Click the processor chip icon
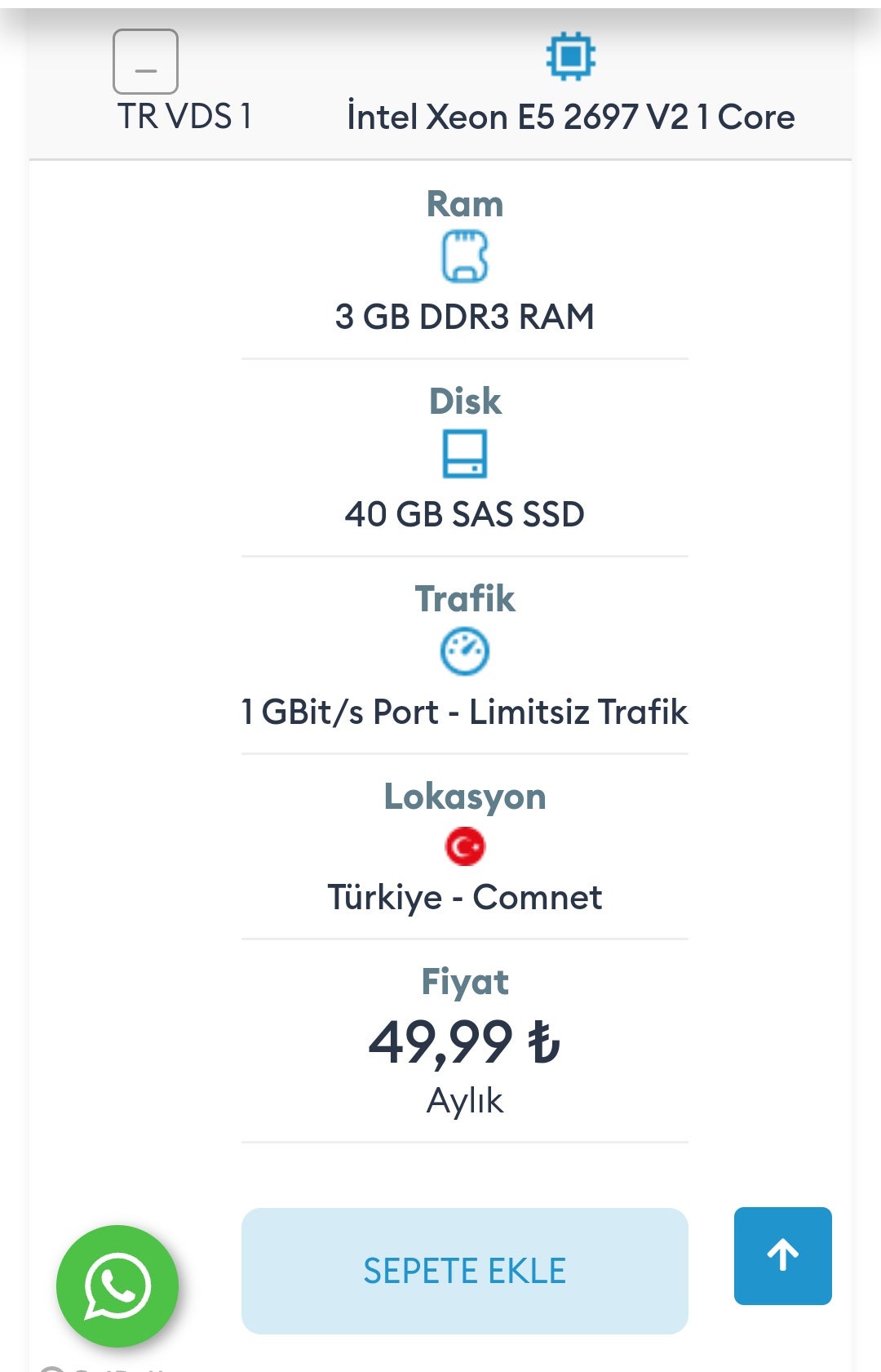The width and height of the screenshot is (881, 1372). (x=570, y=56)
